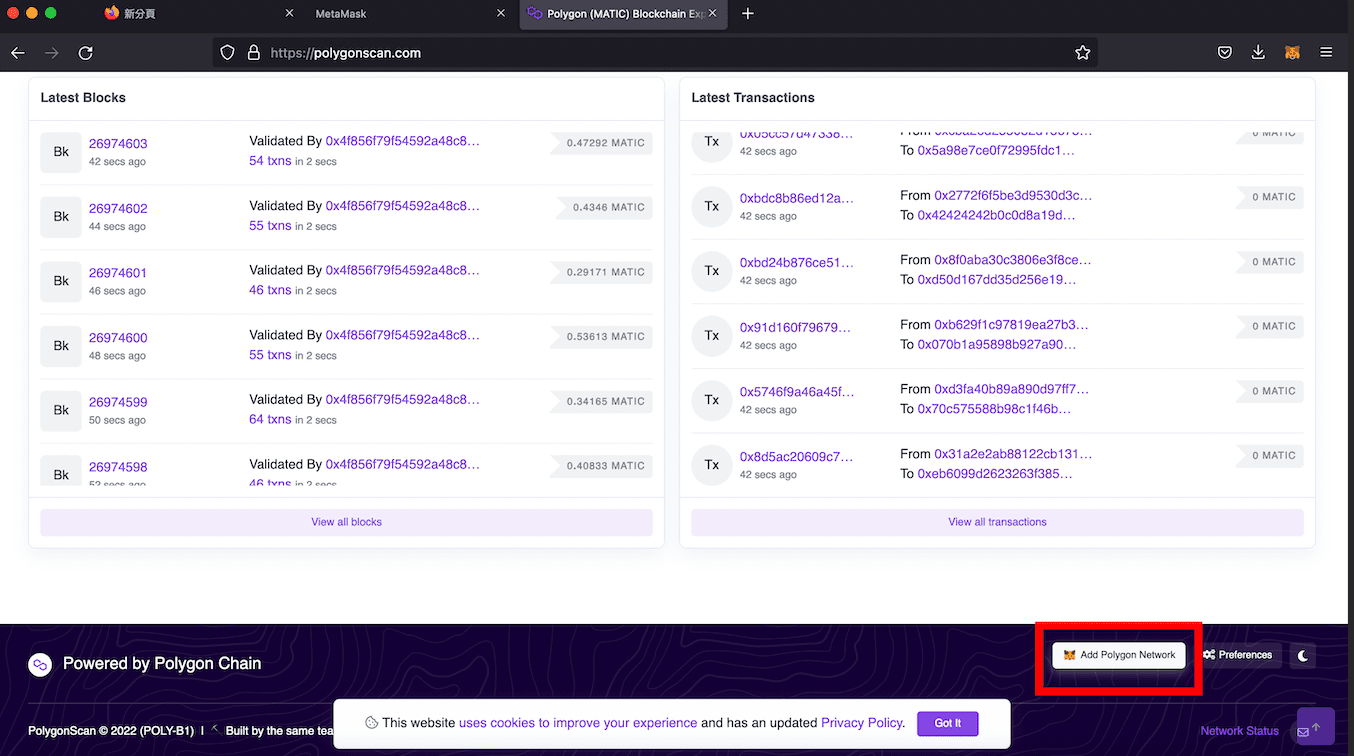
Task: Click the Bk icon for block 26974599
Action: click(x=61, y=410)
